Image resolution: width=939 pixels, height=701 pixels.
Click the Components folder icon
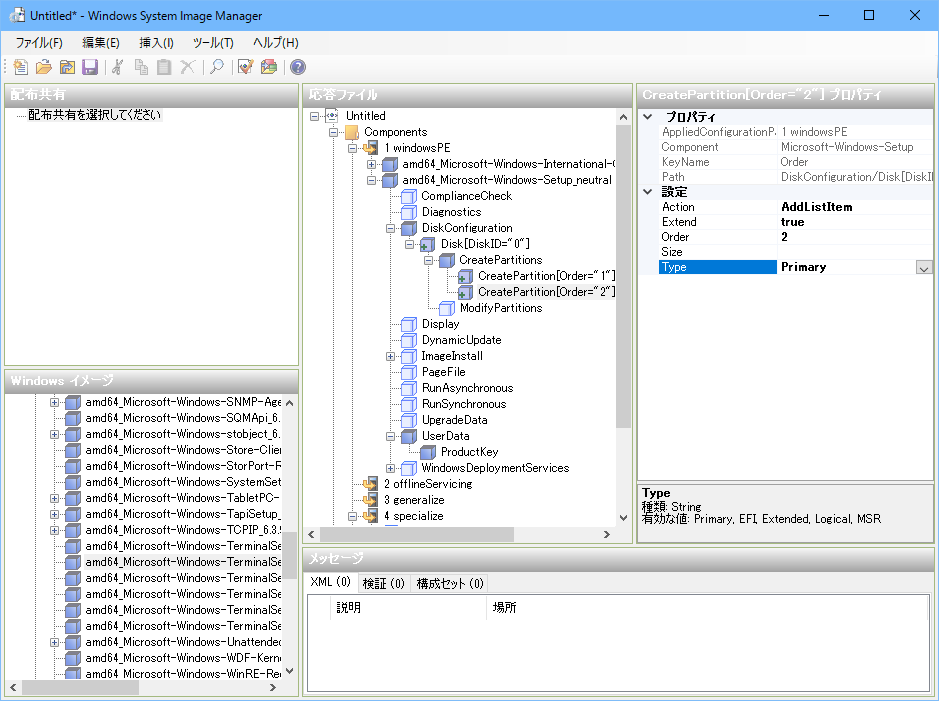coord(352,132)
